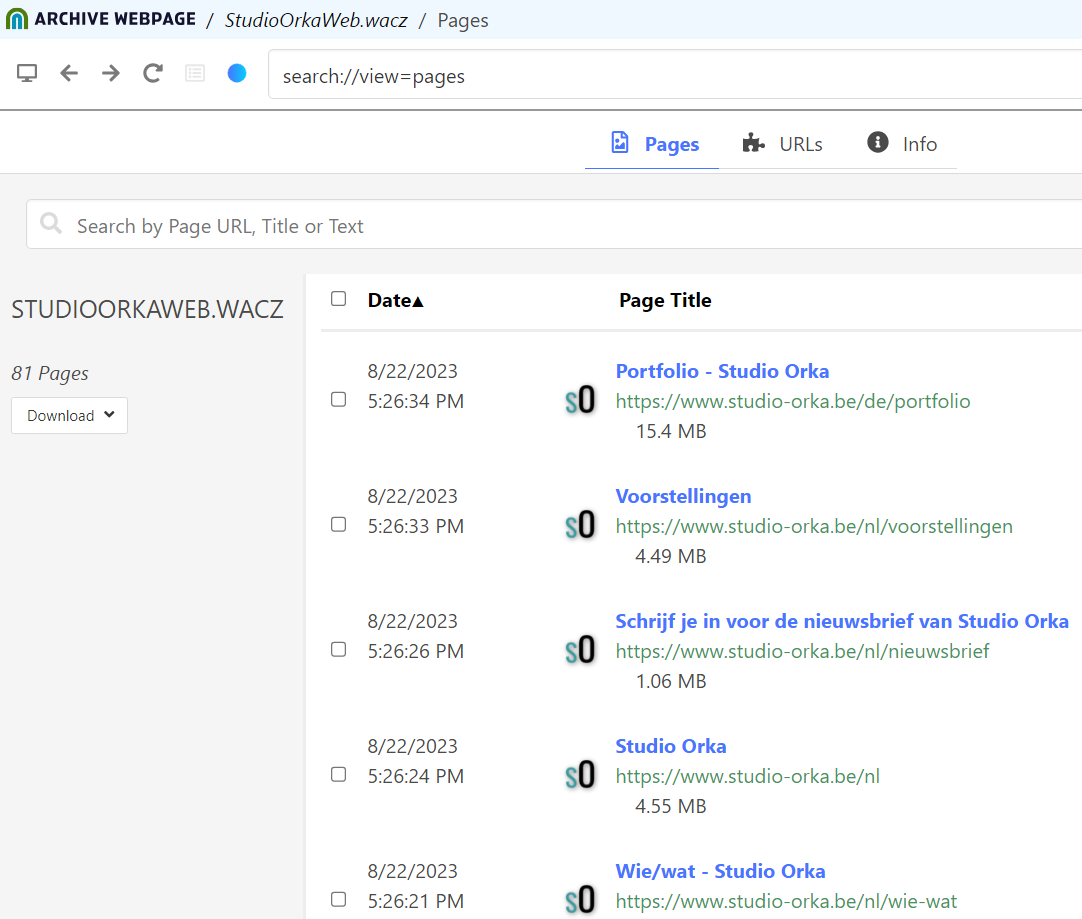
Task: Sort by the Page Title column header
Action: coord(665,300)
